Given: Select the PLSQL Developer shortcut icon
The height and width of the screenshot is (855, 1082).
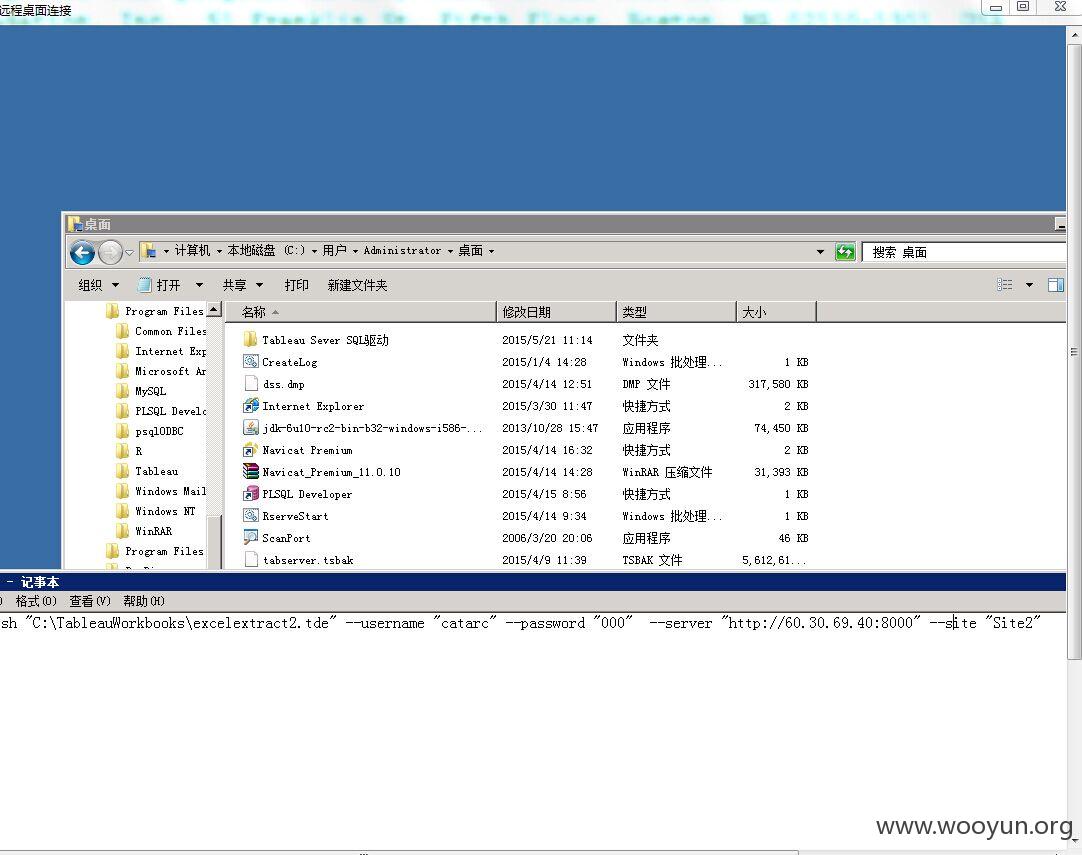Looking at the screenshot, I should click(x=250, y=494).
